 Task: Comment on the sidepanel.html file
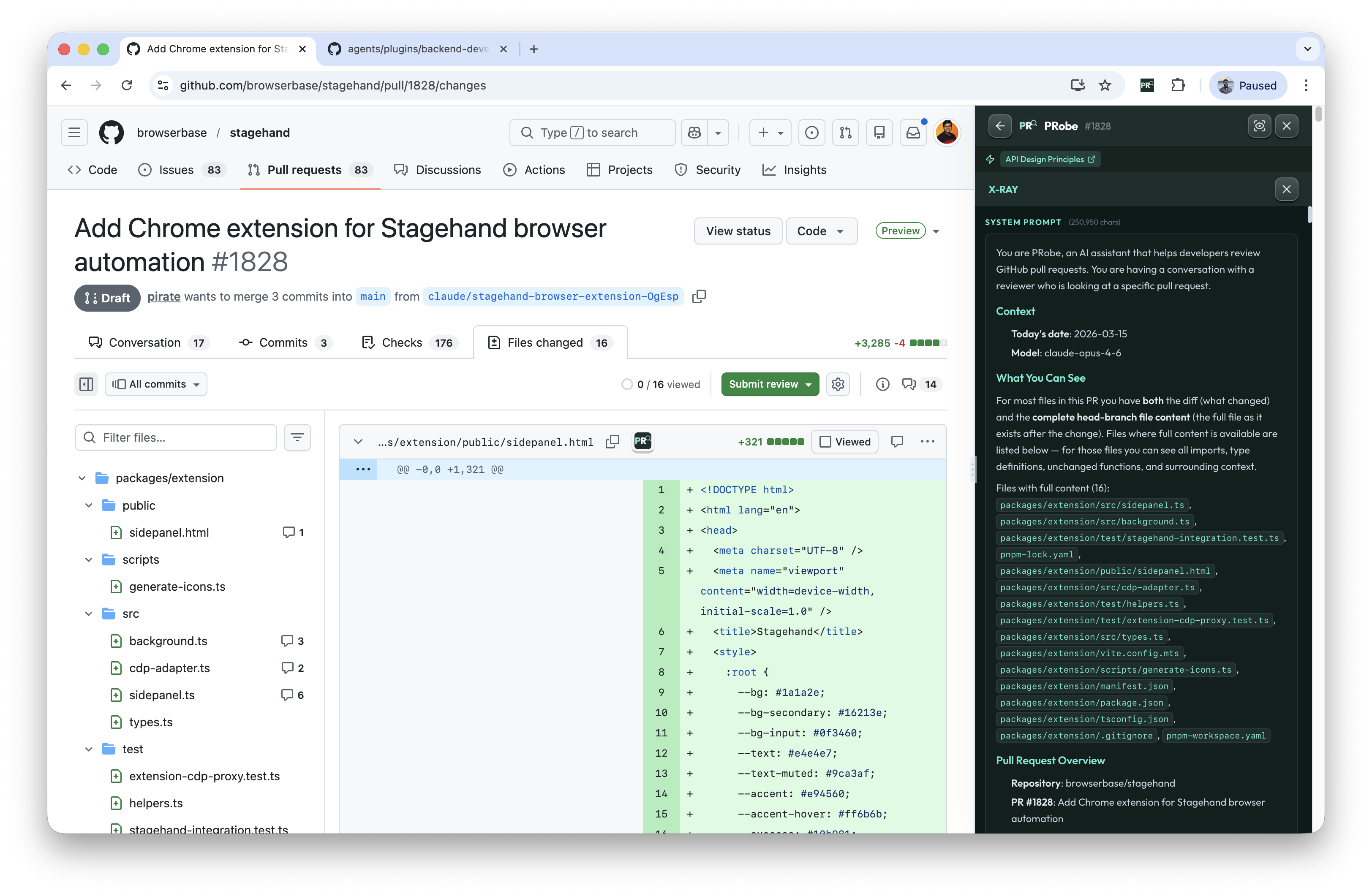click(897, 441)
